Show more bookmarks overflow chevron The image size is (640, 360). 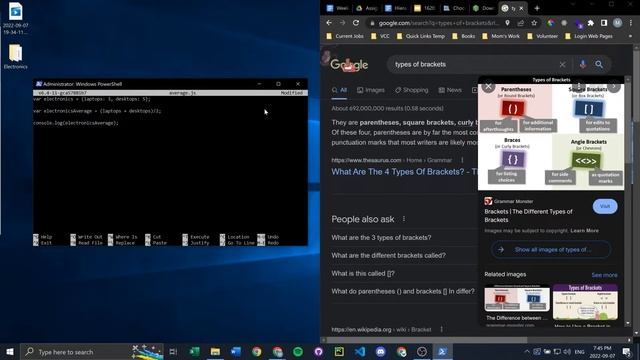pos(629,36)
